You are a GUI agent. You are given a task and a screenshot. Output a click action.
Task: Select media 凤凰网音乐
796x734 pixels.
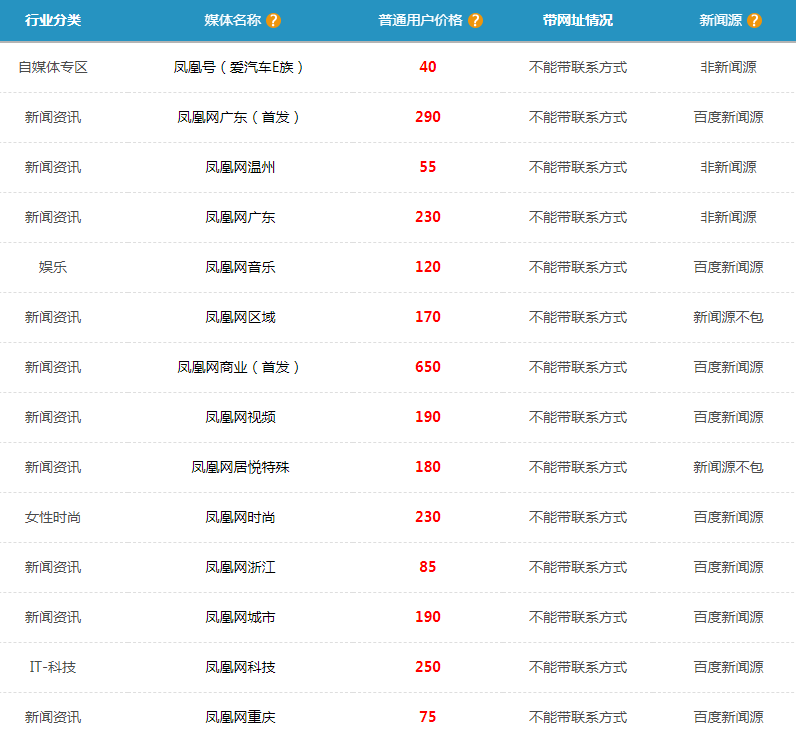point(240,267)
